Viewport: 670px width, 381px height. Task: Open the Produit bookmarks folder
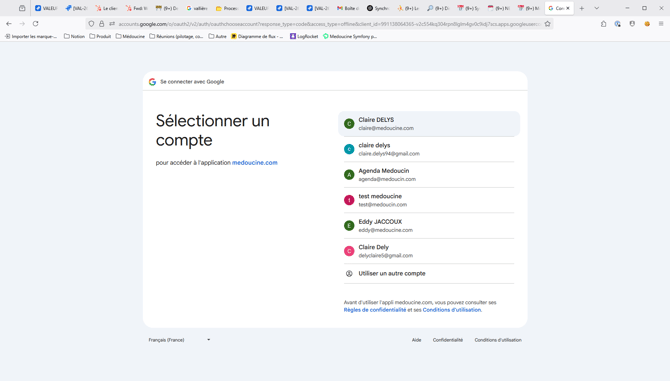click(x=100, y=36)
